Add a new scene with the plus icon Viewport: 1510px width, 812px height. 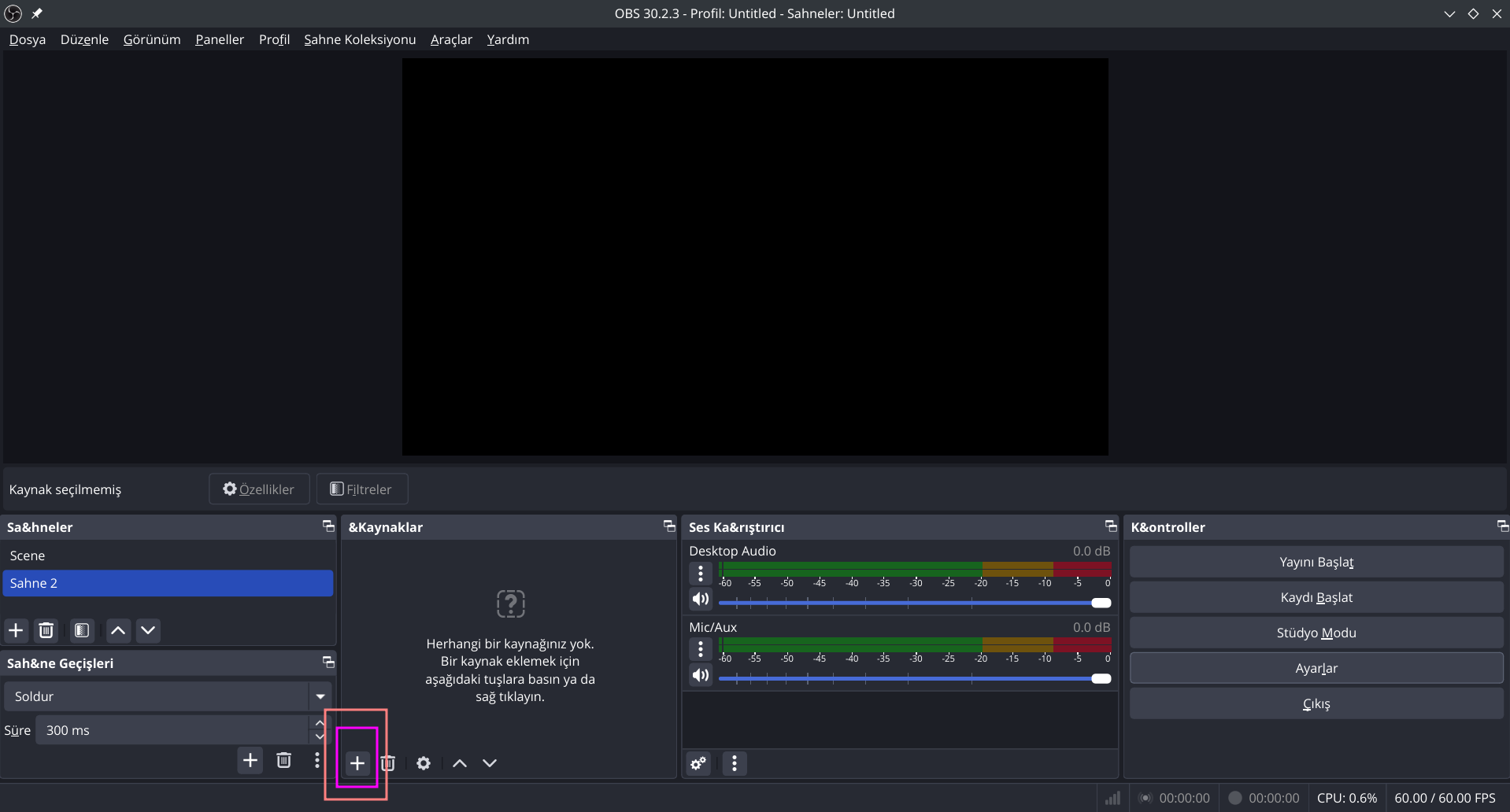click(x=16, y=630)
